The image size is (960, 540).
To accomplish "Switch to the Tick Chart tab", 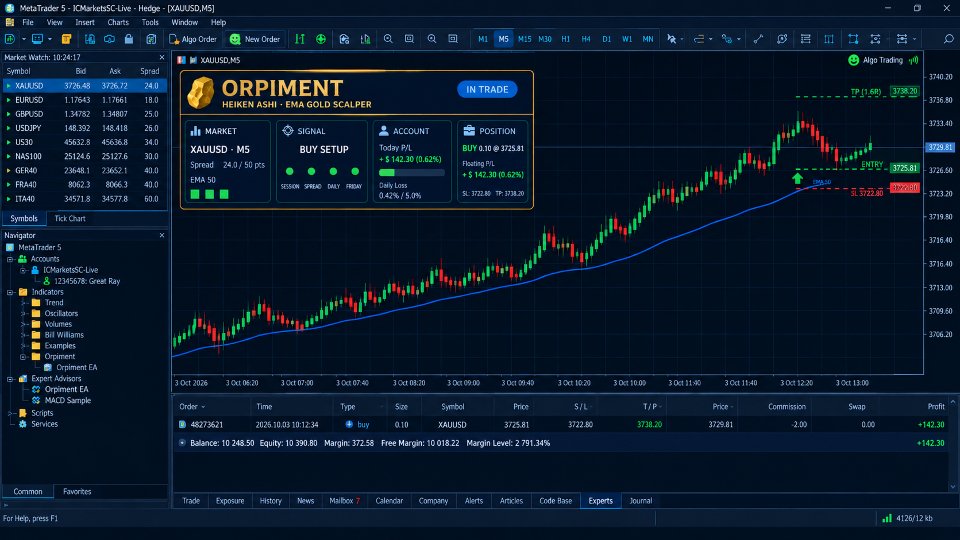I will click(70, 219).
